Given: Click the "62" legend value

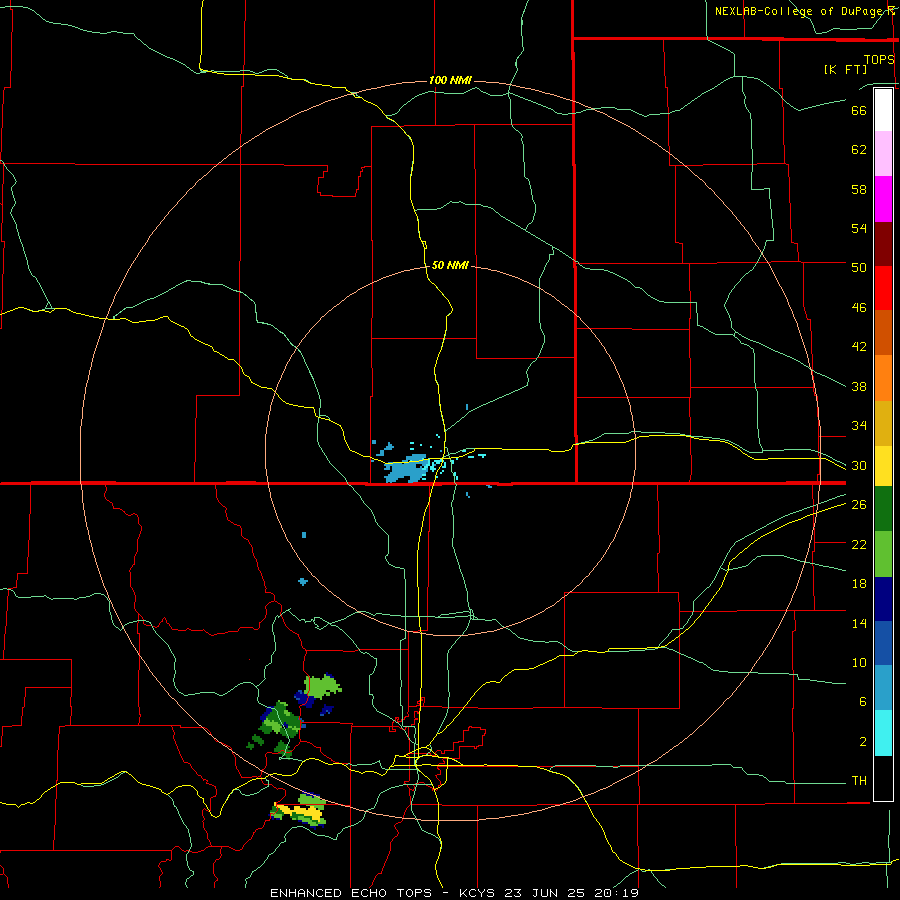Looking at the screenshot, I should pos(859,150).
